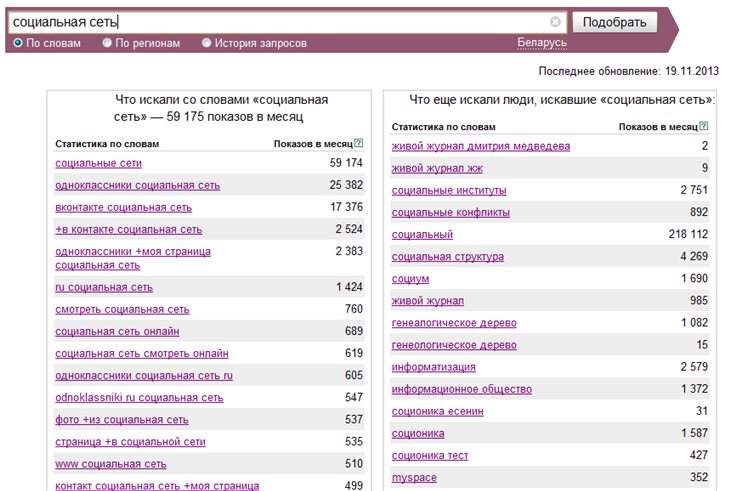Click the value '25 382' in left table
The width and height of the screenshot is (734, 491).
tap(346, 185)
